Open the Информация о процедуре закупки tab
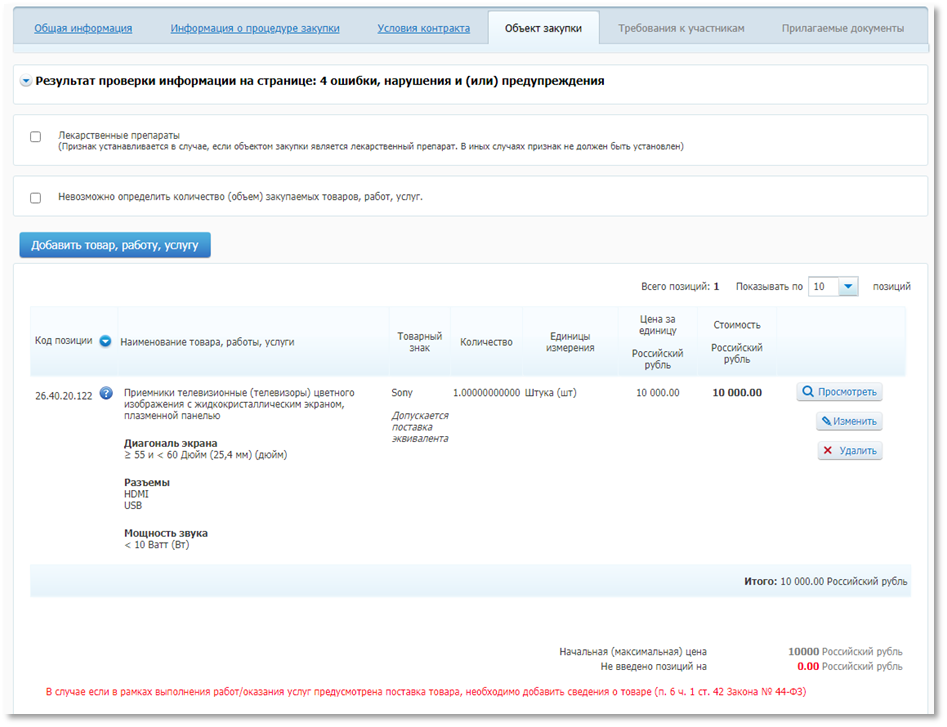This screenshot has width=947, height=727. [x=255, y=28]
